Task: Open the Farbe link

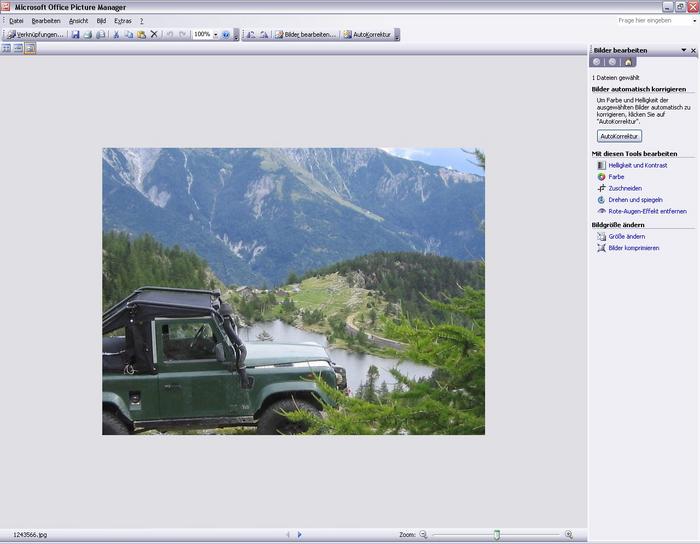Action: [x=616, y=177]
